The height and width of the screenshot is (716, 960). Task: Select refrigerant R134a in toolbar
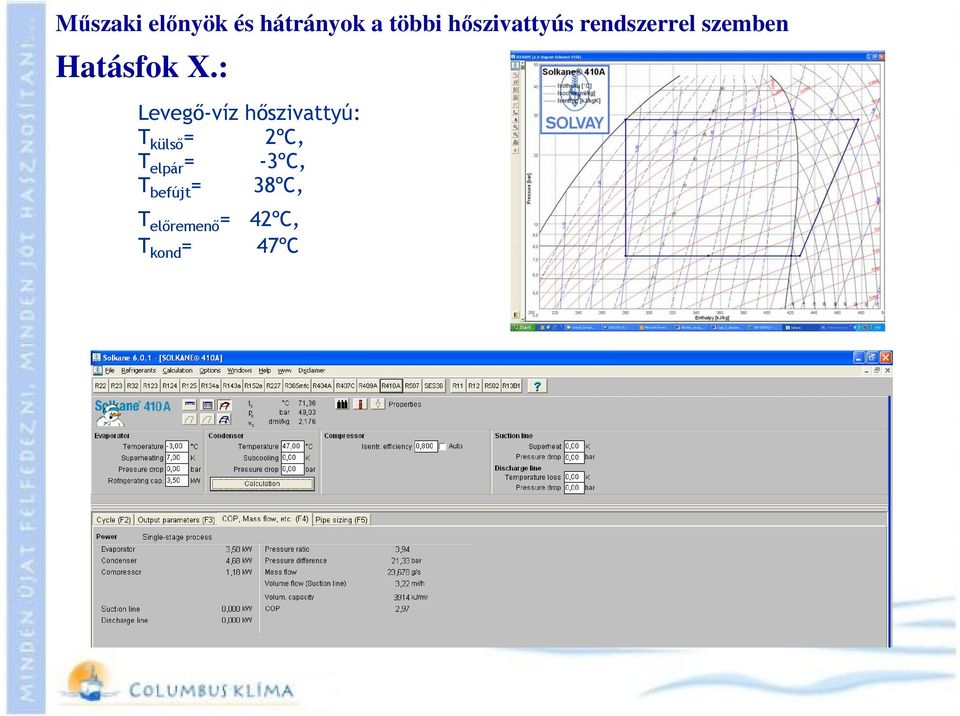pos(209,386)
